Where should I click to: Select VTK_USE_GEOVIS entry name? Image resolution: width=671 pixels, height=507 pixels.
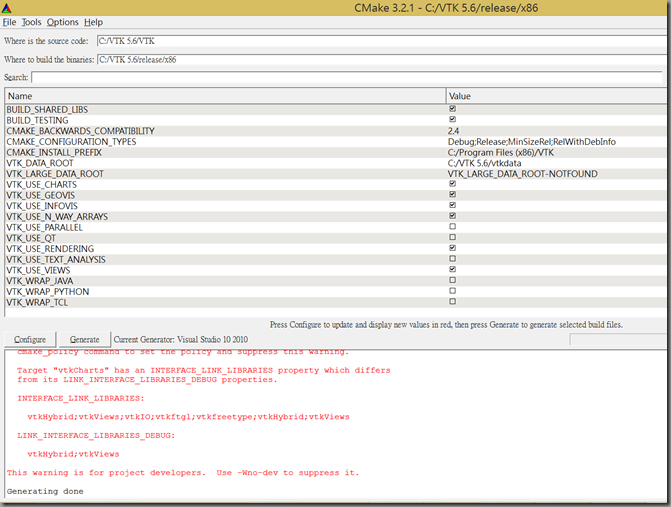41,195
